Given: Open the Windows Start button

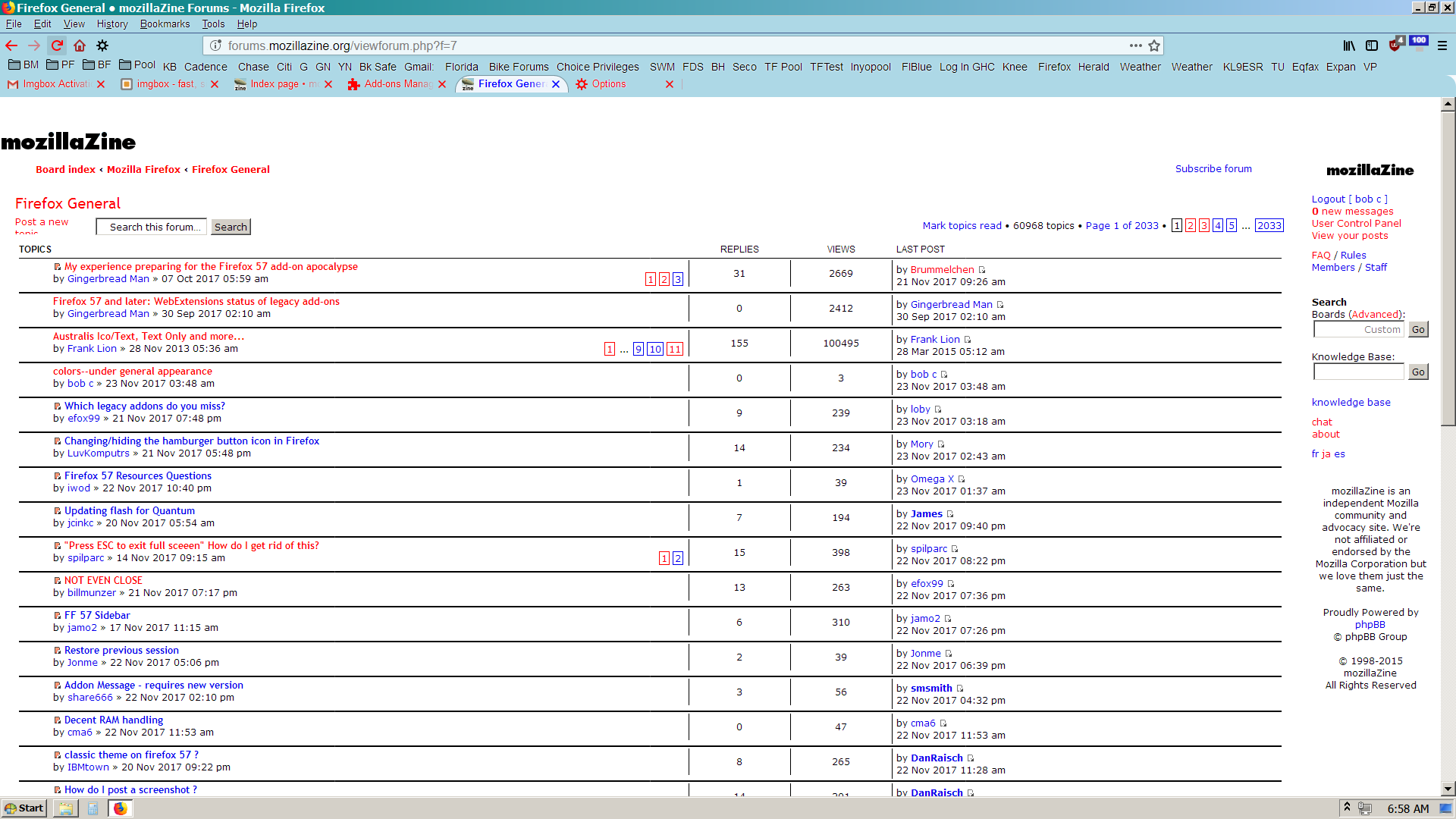Looking at the screenshot, I should [24, 808].
